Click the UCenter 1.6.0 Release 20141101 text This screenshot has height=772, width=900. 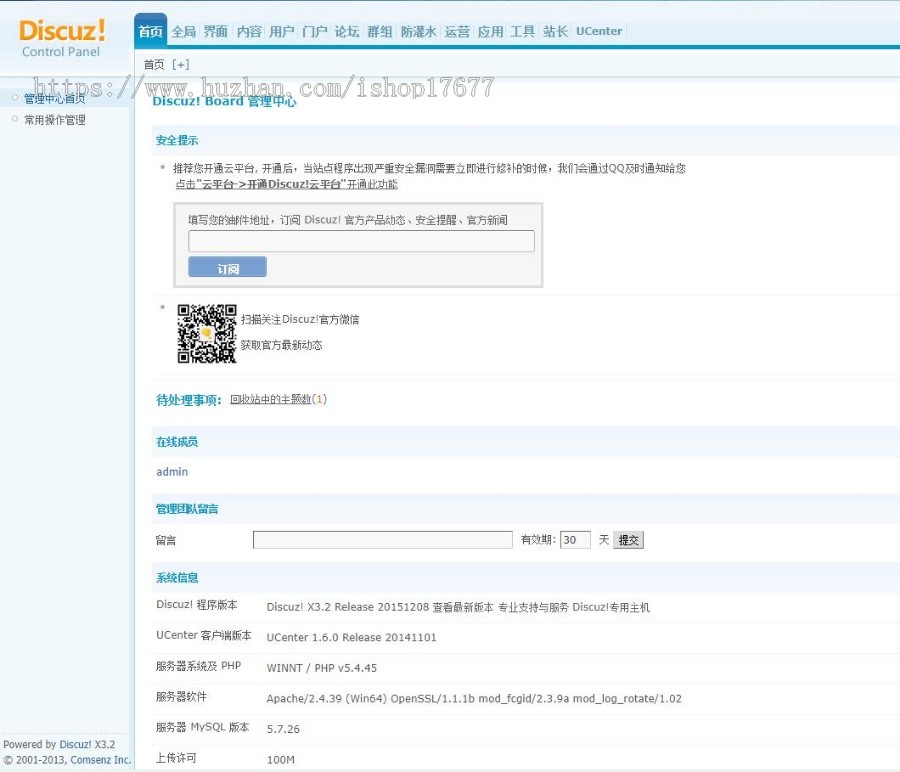click(351, 638)
